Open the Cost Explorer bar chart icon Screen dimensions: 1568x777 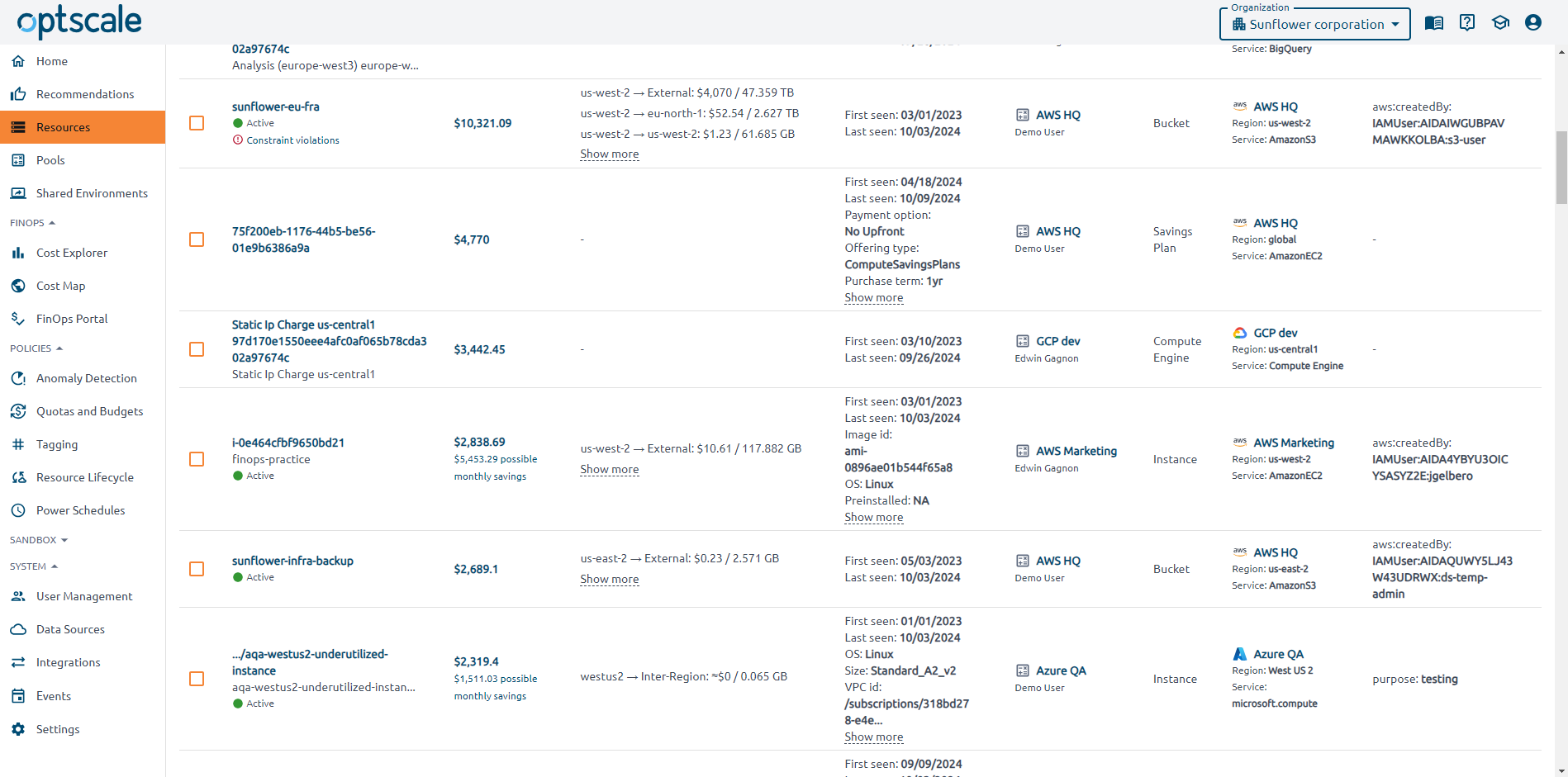18,253
